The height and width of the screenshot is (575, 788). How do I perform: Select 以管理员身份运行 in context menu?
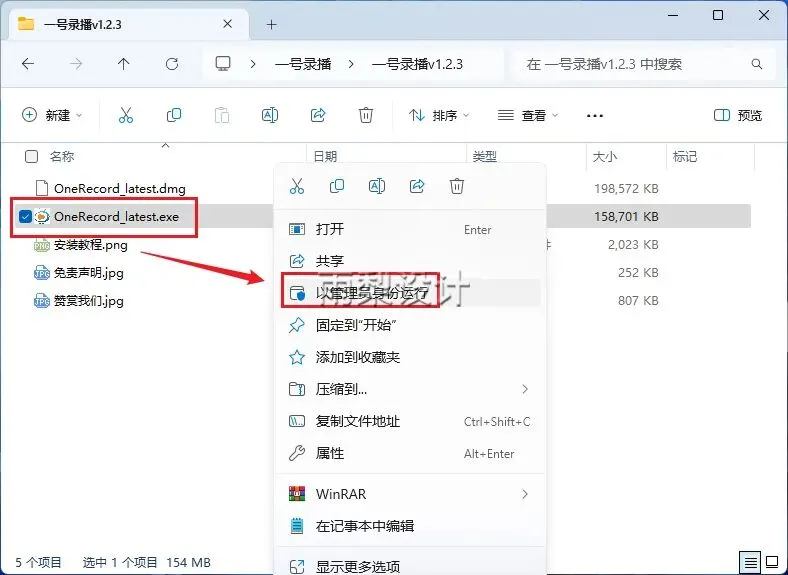tap(410, 293)
